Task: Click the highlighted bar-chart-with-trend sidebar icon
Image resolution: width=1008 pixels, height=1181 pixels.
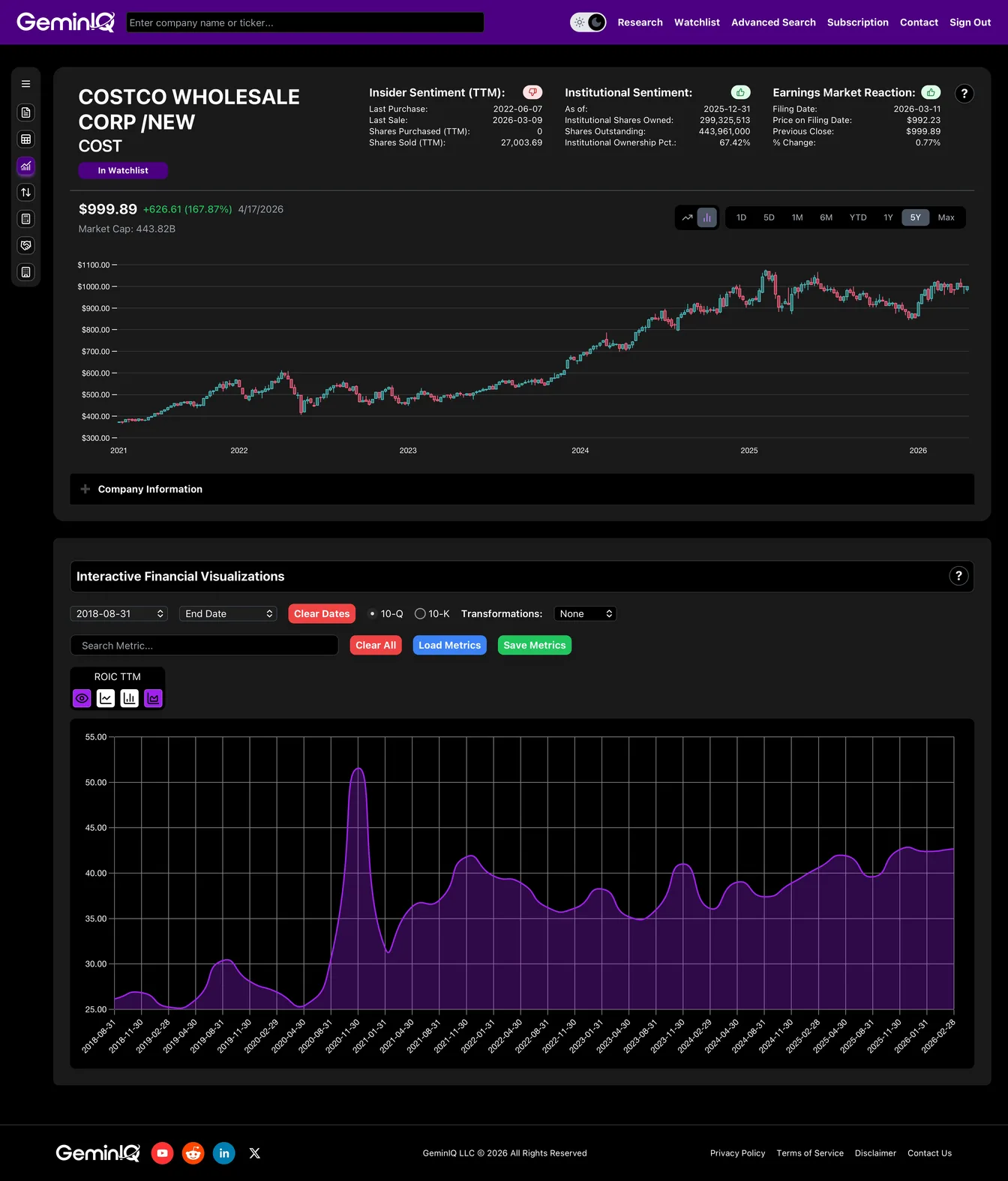Action: [x=25, y=166]
